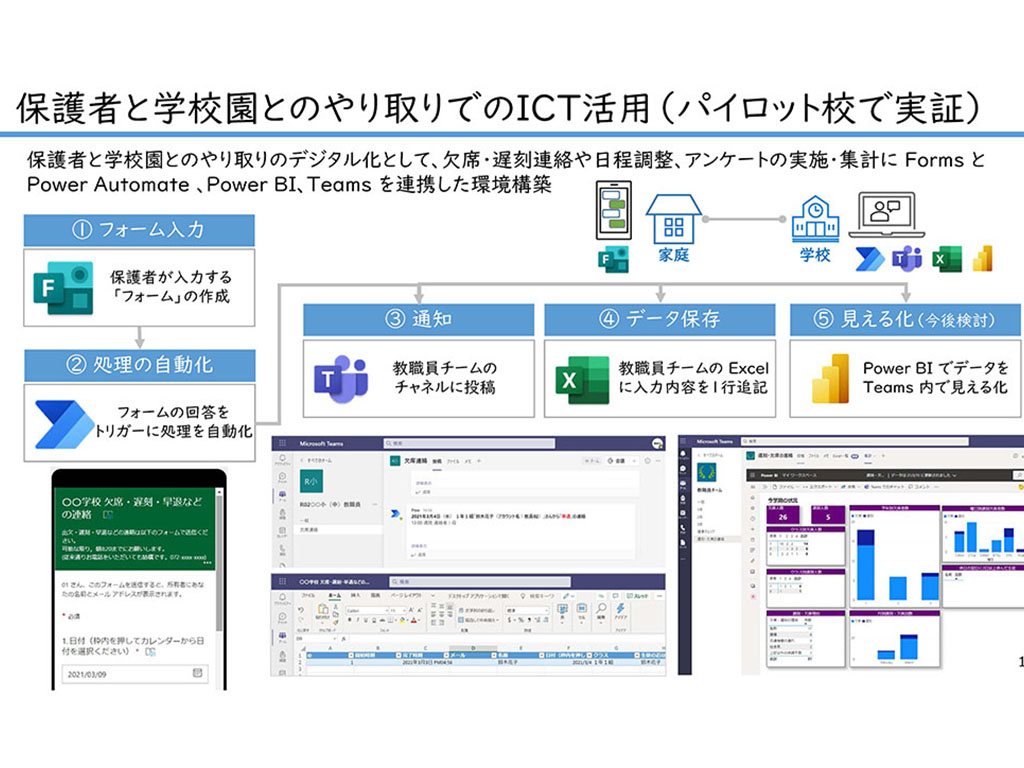
Task: Open the number format dropdown in Excel ribbon
Action: pyautogui.click(x=547, y=611)
